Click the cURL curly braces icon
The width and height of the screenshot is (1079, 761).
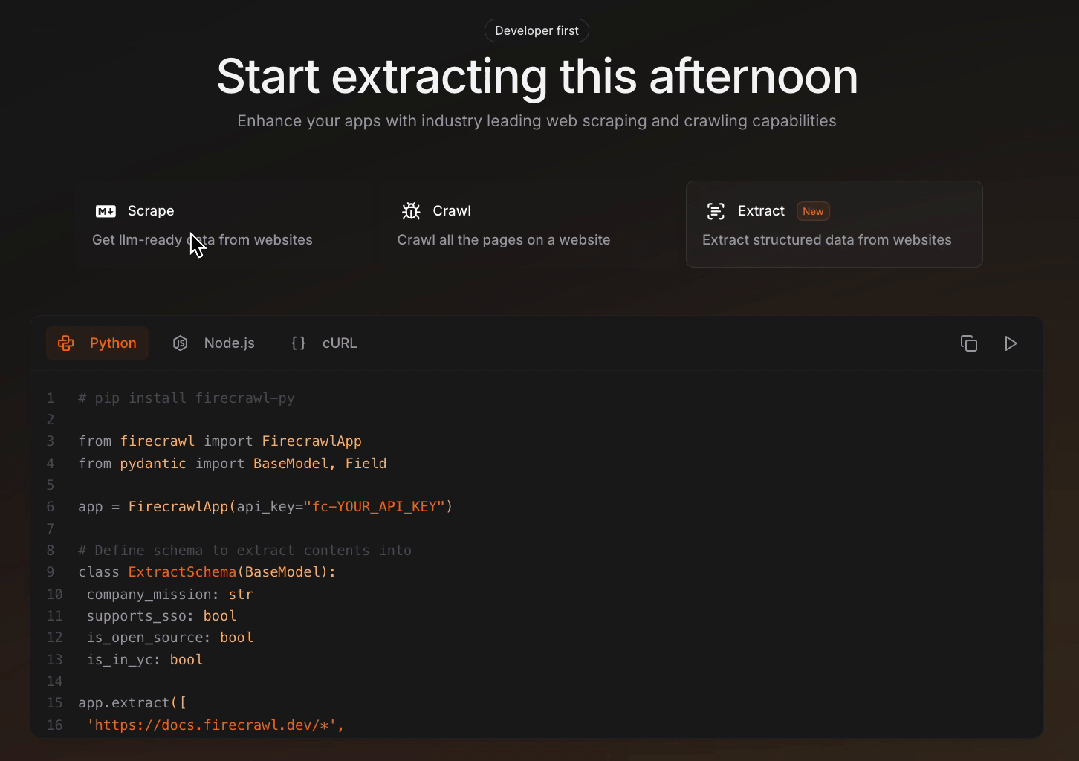(x=298, y=343)
